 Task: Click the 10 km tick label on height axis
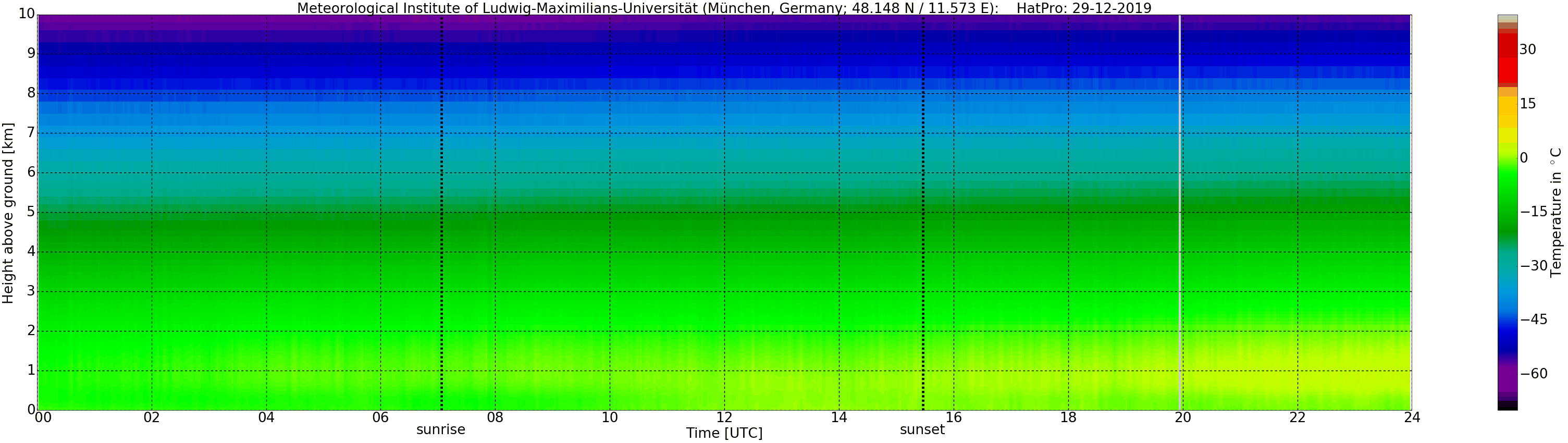[26, 15]
